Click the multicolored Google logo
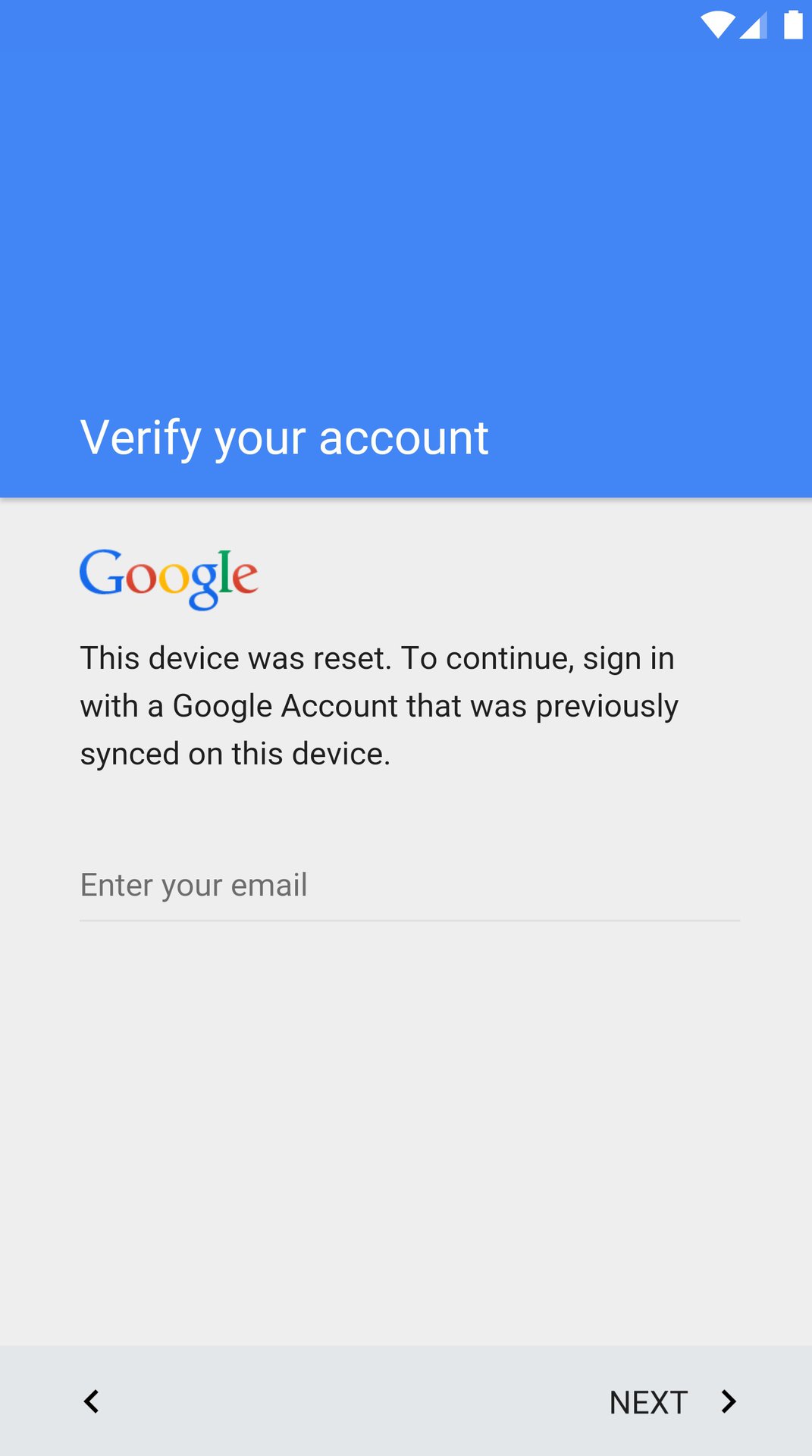The image size is (812, 1456). pos(168,578)
